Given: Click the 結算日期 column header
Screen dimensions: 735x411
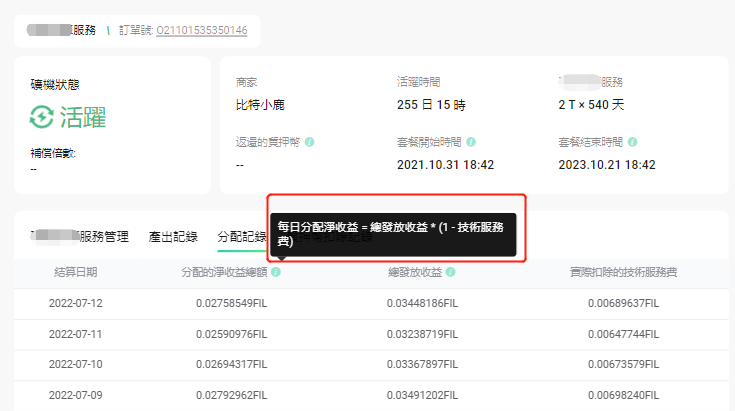Looking at the screenshot, I should (x=76, y=272).
